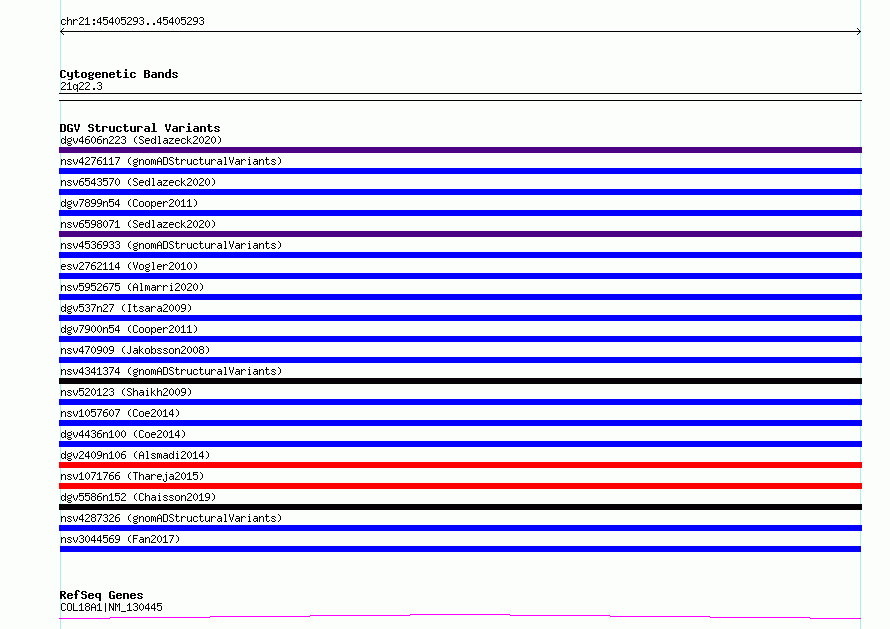Open variant dgv7899n54 (Cooper2011) label

click(x=129, y=203)
